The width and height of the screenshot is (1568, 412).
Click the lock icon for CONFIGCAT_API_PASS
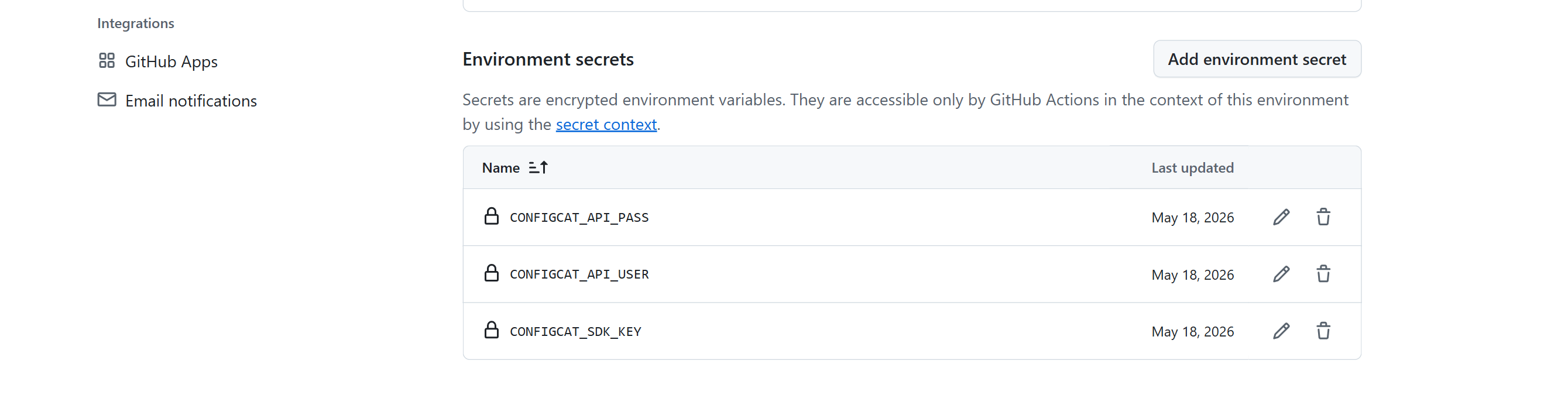point(491,217)
